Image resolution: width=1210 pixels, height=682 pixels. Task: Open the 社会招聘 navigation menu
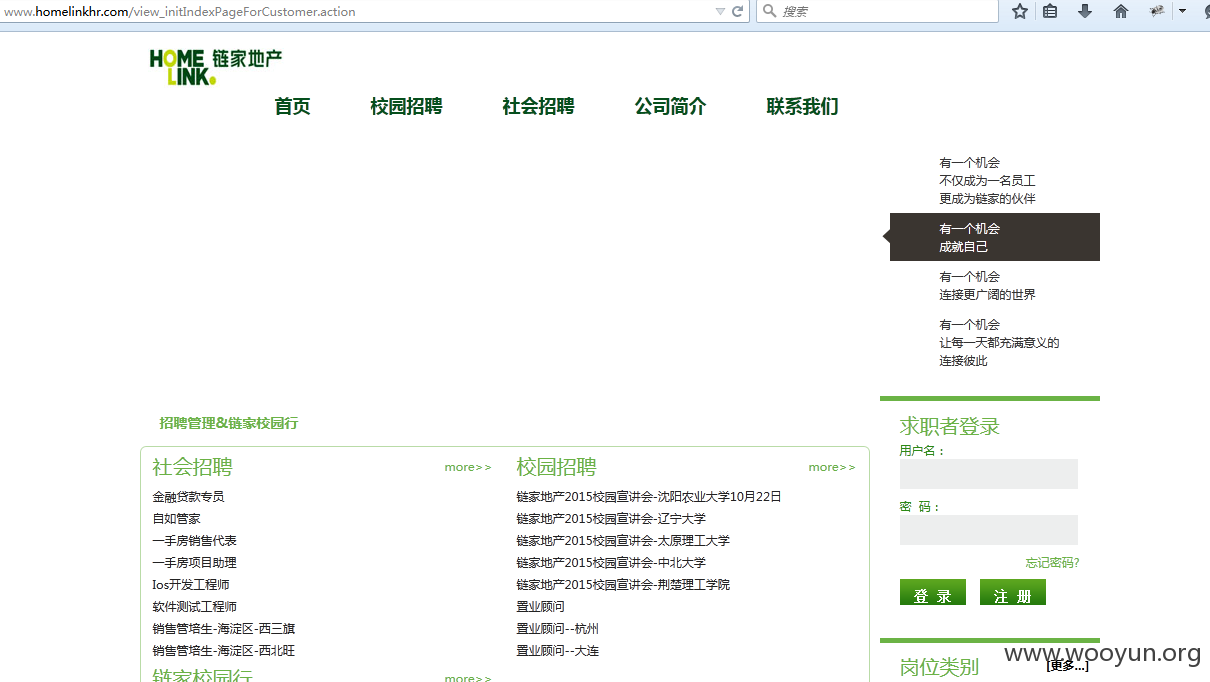click(x=538, y=106)
